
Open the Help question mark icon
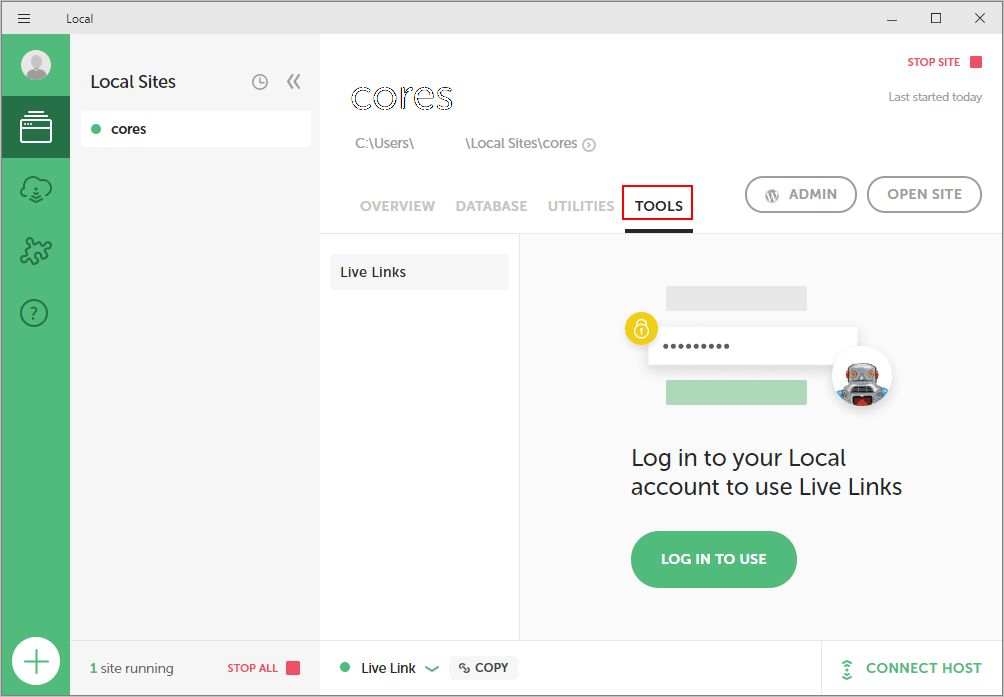pyautogui.click(x=35, y=313)
